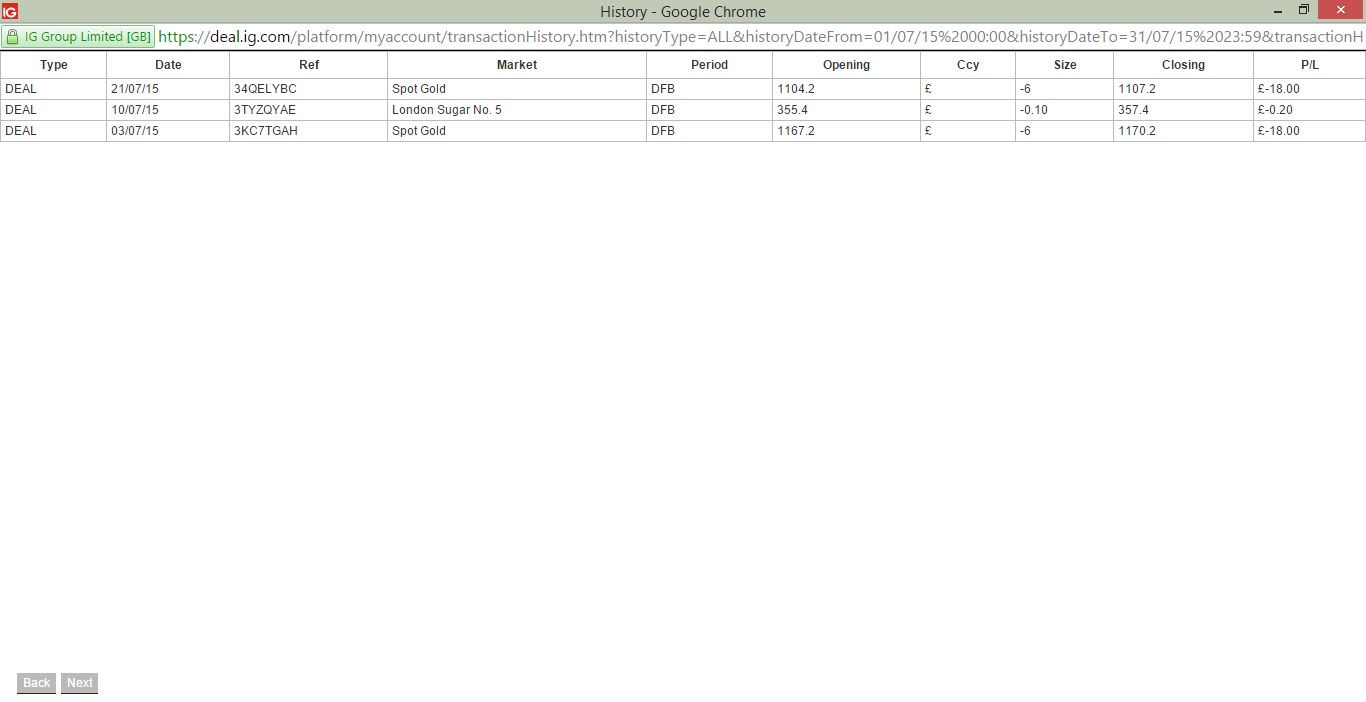Viewport: 1366px width, 702px height.
Task: Click P/L £-18.00 in the 03/07/15 row
Action: 1279,131
